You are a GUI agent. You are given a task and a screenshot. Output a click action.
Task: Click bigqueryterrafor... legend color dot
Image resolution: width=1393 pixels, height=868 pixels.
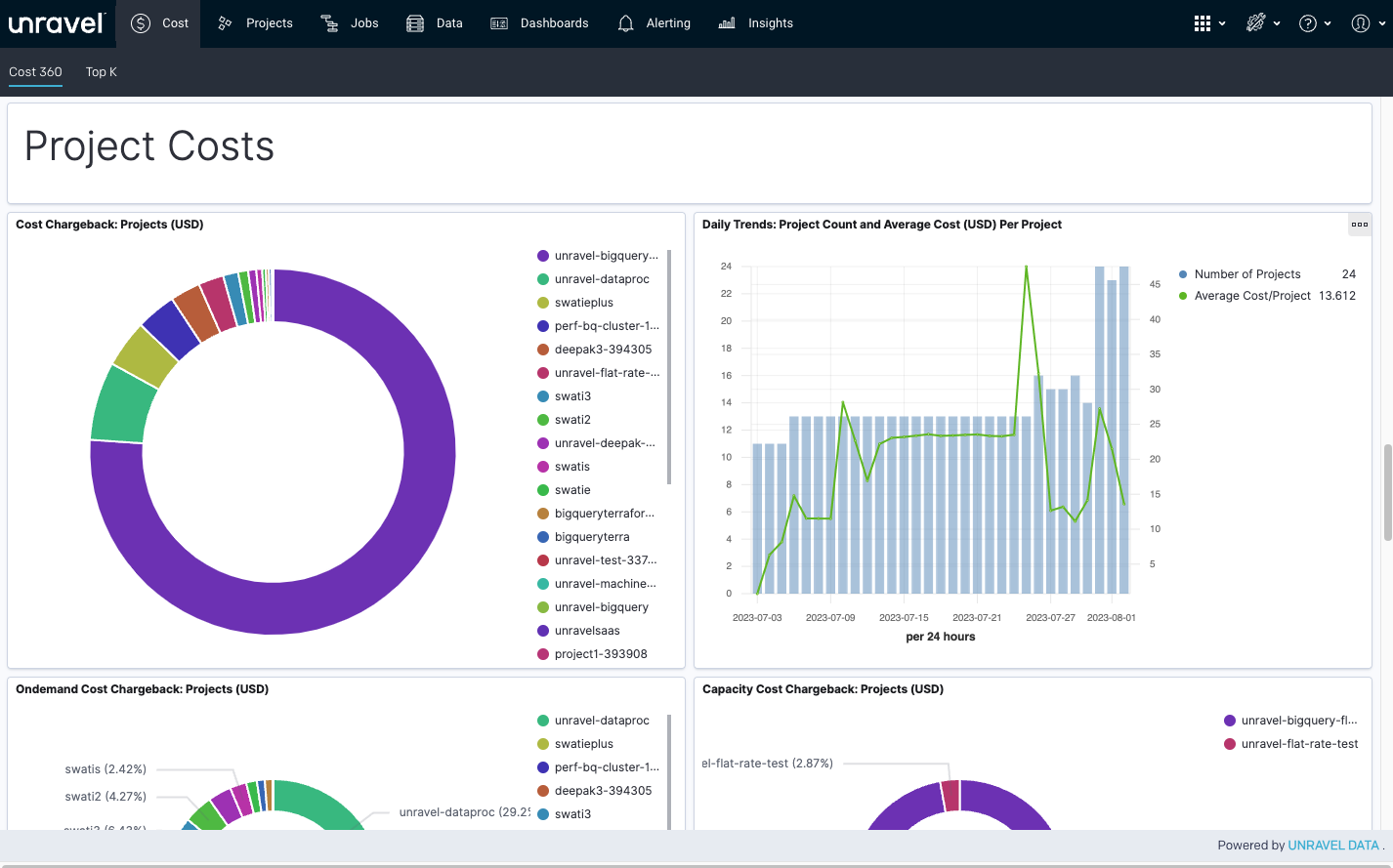click(x=543, y=514)
